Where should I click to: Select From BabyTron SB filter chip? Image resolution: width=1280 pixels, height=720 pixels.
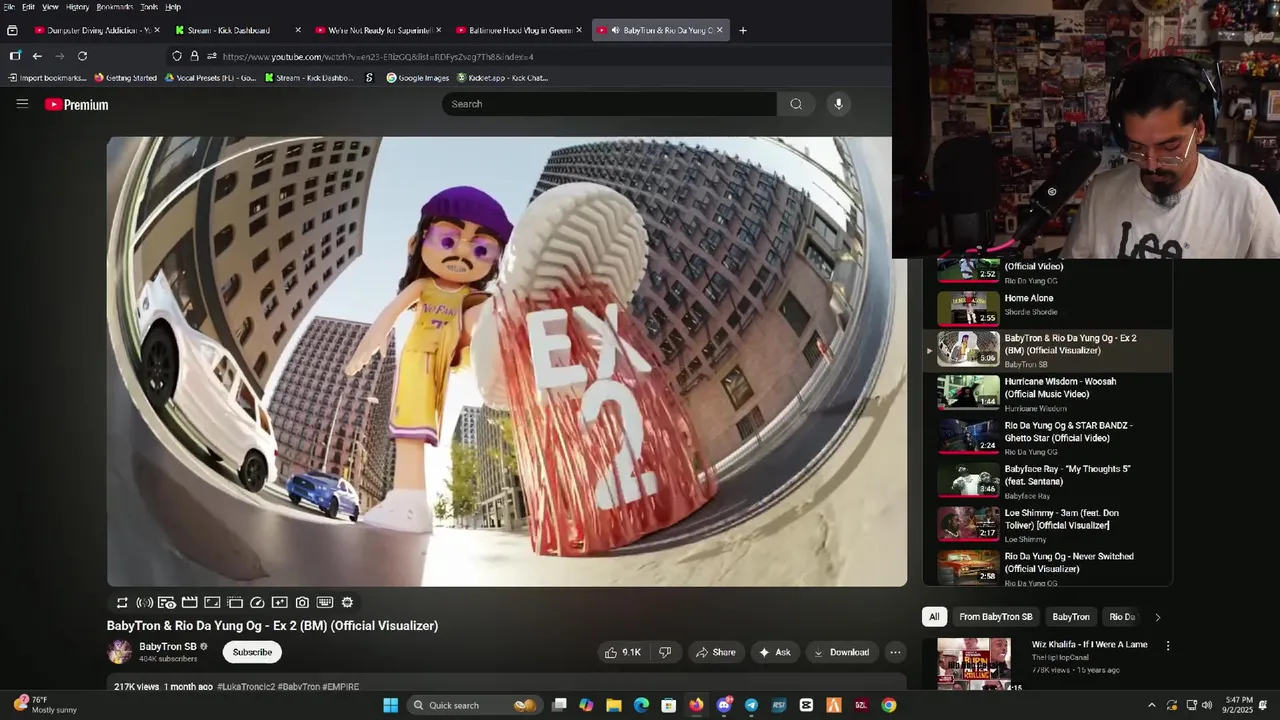(x=996, y=617)
